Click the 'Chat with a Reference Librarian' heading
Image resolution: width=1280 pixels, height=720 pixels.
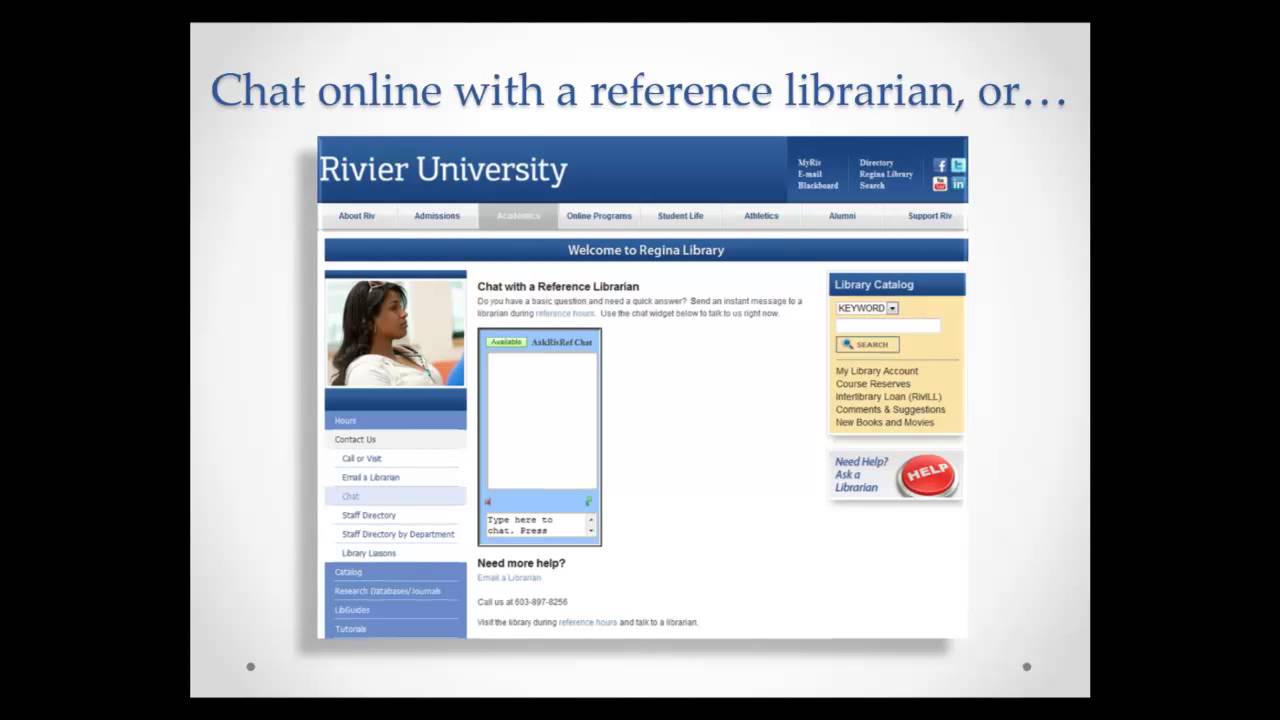558,287
